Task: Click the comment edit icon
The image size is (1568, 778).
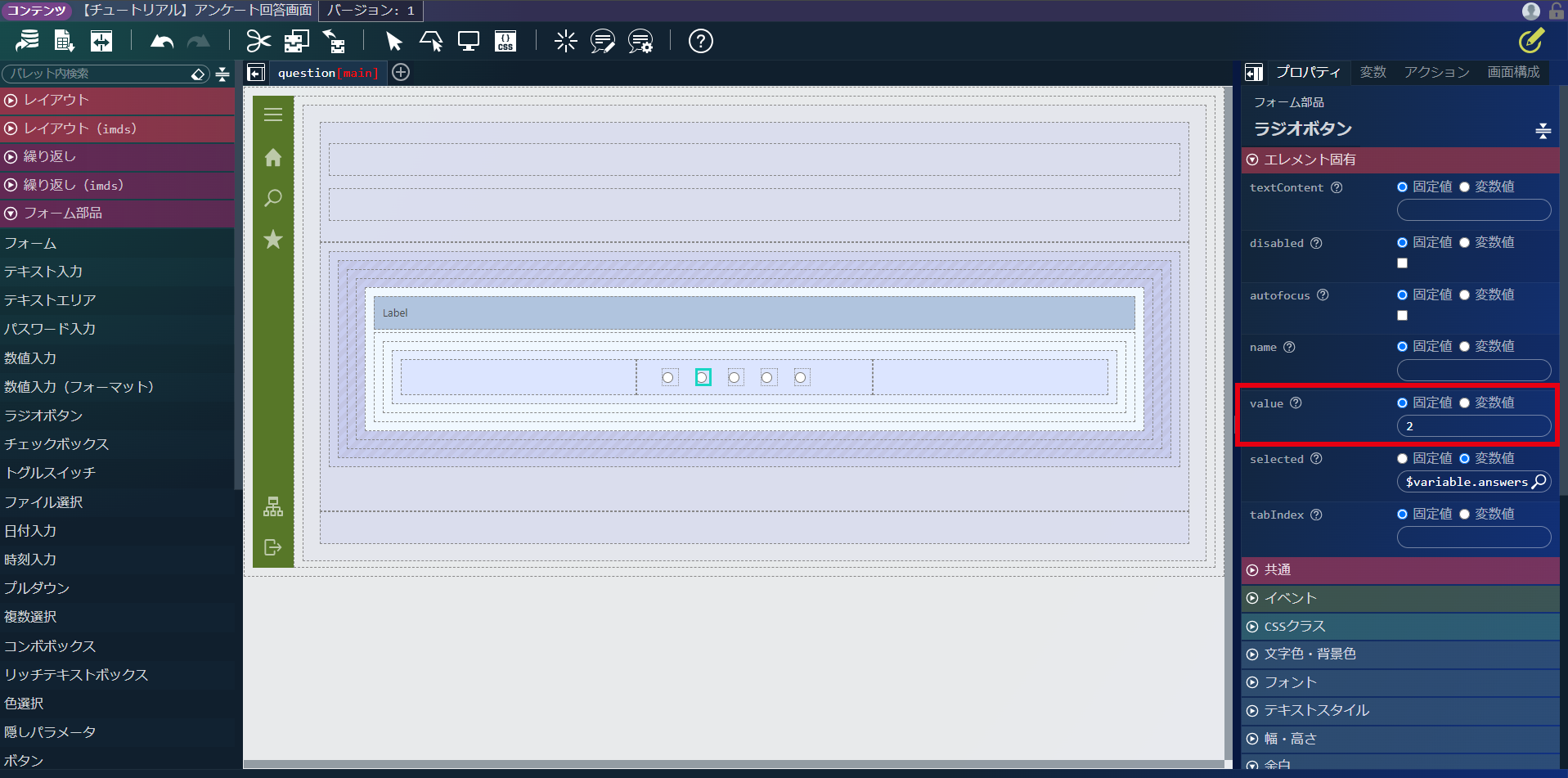Action: click(603, 41)
